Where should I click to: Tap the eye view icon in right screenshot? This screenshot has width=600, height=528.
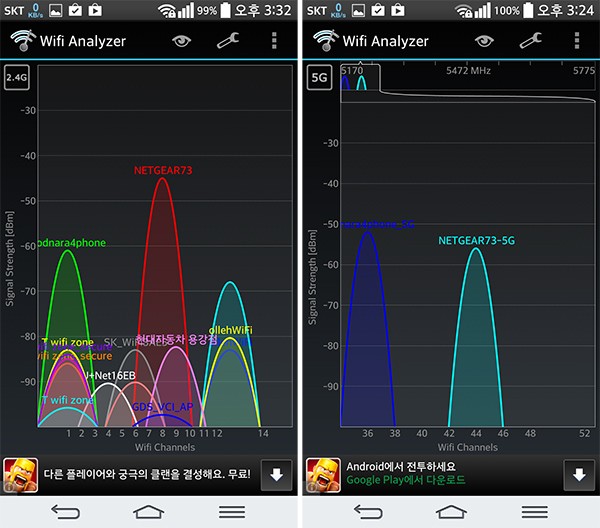[484, 41]
